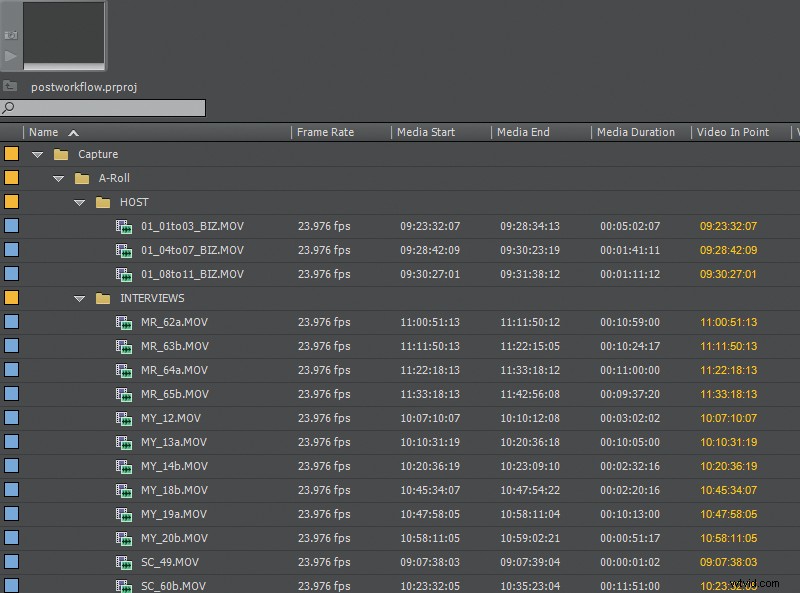Collapse the A-Roll bin triangle
Image resolution: width=800 pixels, height=593 pixels.
[58, 178]
